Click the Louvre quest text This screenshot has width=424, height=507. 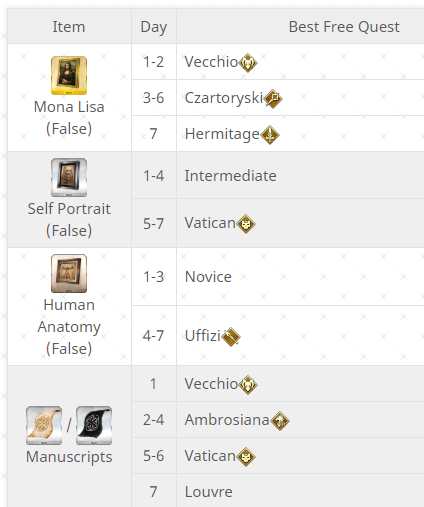click(x=209, y=492)
